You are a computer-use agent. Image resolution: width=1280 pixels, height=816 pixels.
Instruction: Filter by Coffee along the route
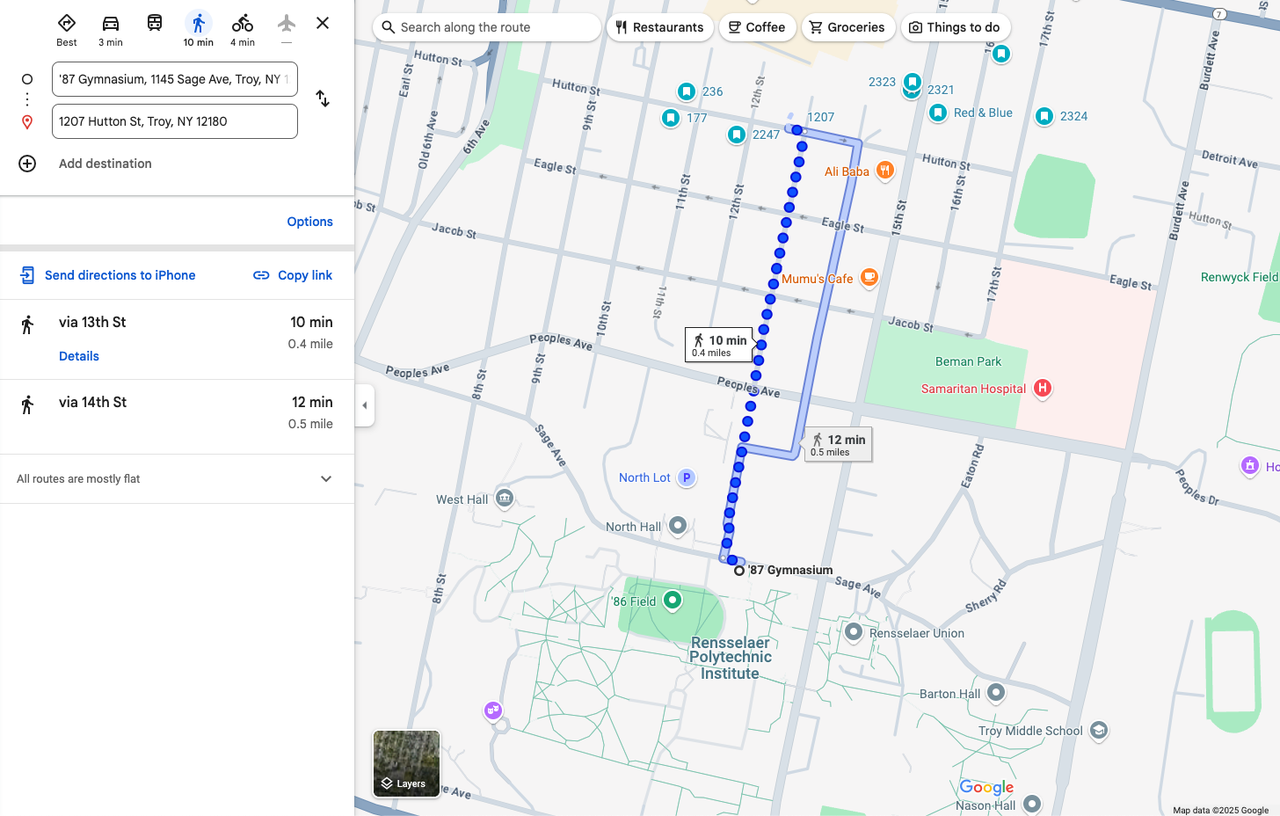coord(756,27)
